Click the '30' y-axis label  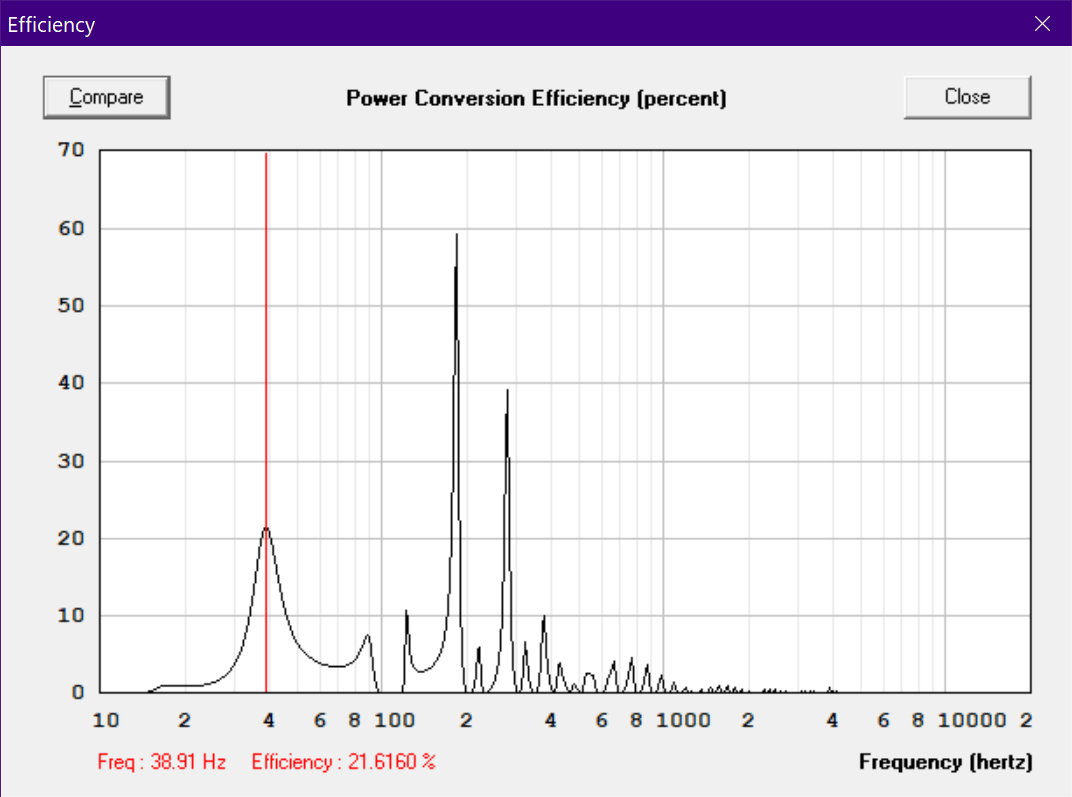pos(71,461)
